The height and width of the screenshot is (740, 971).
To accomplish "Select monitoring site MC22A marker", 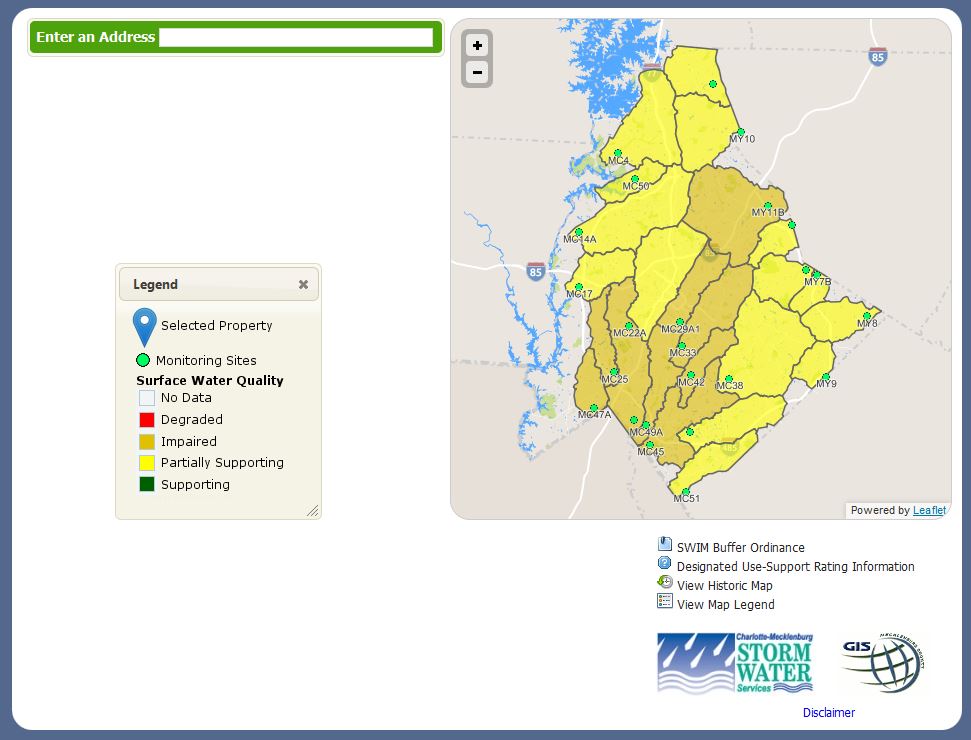I will point(629,326).
